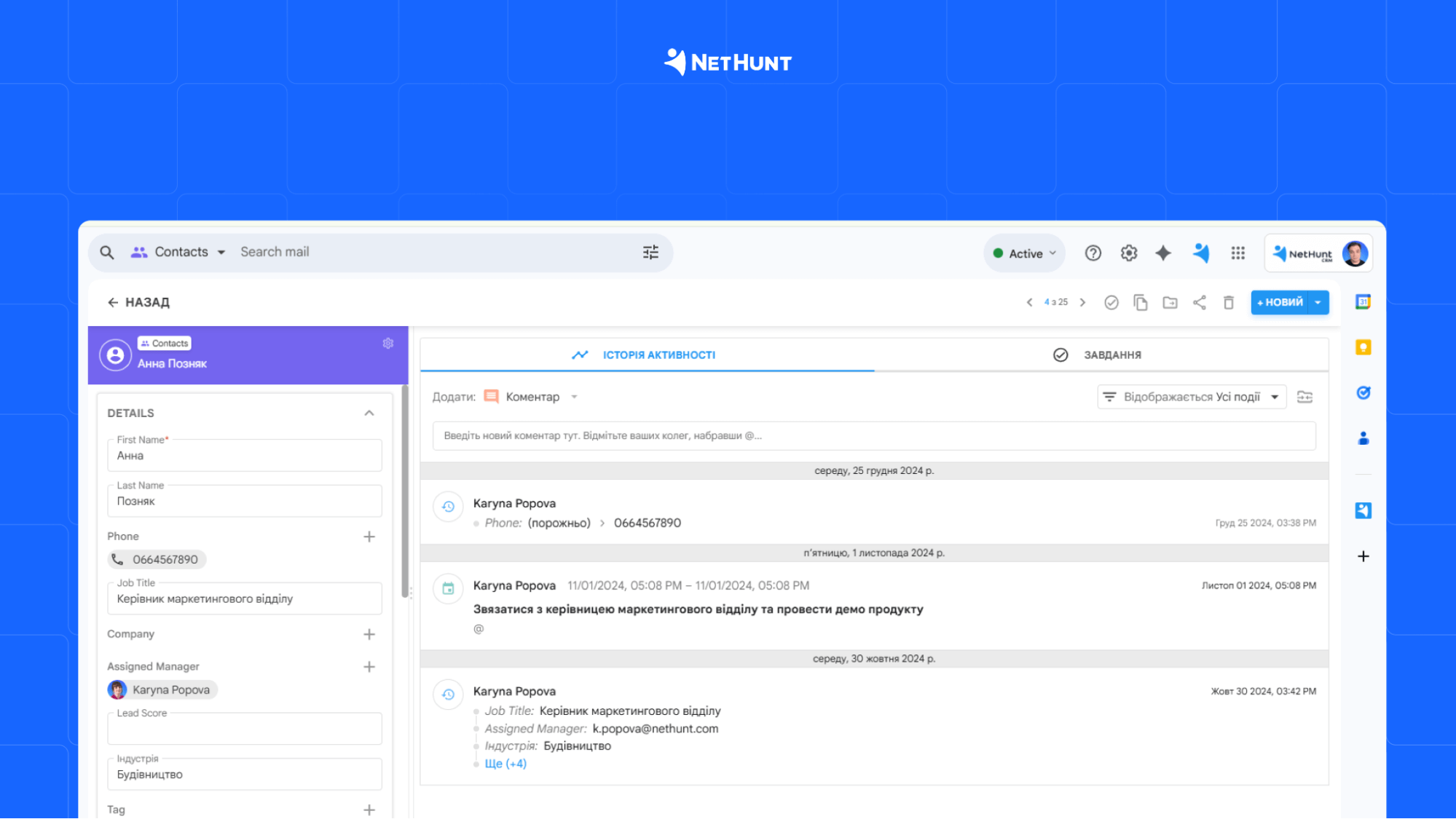Viewport: 1456px width, 819px height.
Task: Open Відображається Усі події filter
Action: pyautogui.click(x=1192, y=397)
